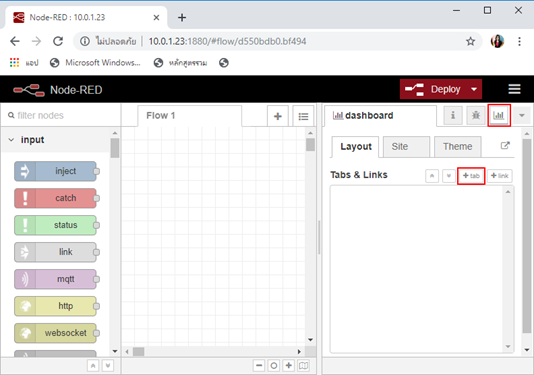Add a new dashboard link button
The height and width of the screenshot is (375, 534).
pos(500,176)
